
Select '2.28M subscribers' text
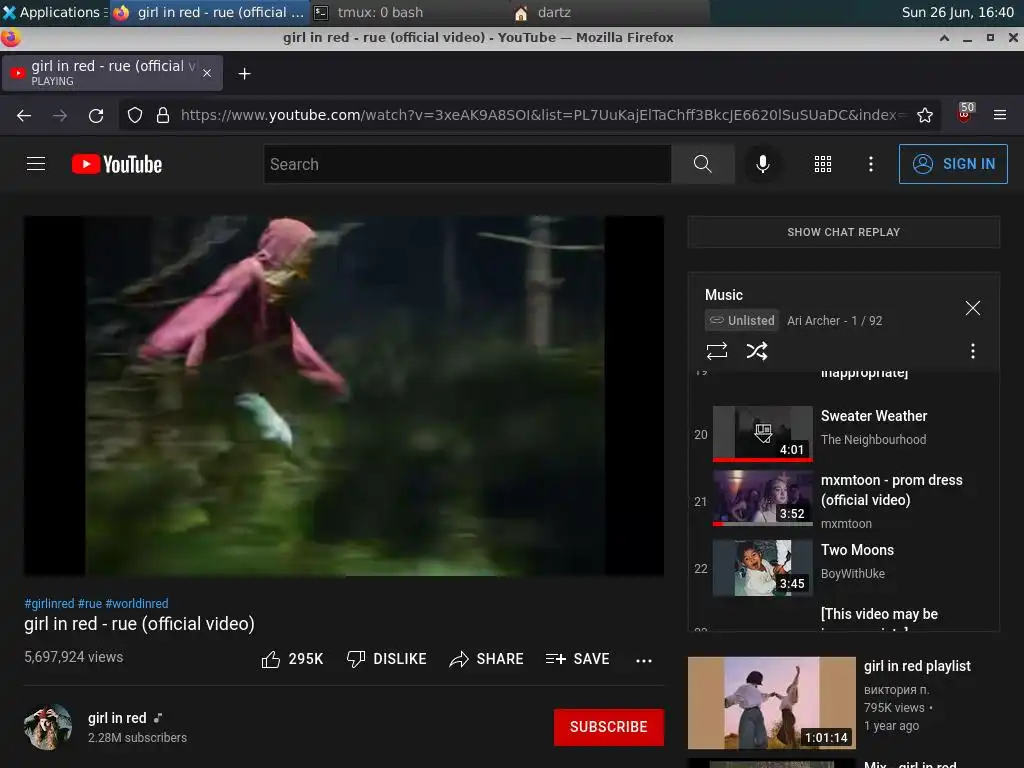[137, 737]
